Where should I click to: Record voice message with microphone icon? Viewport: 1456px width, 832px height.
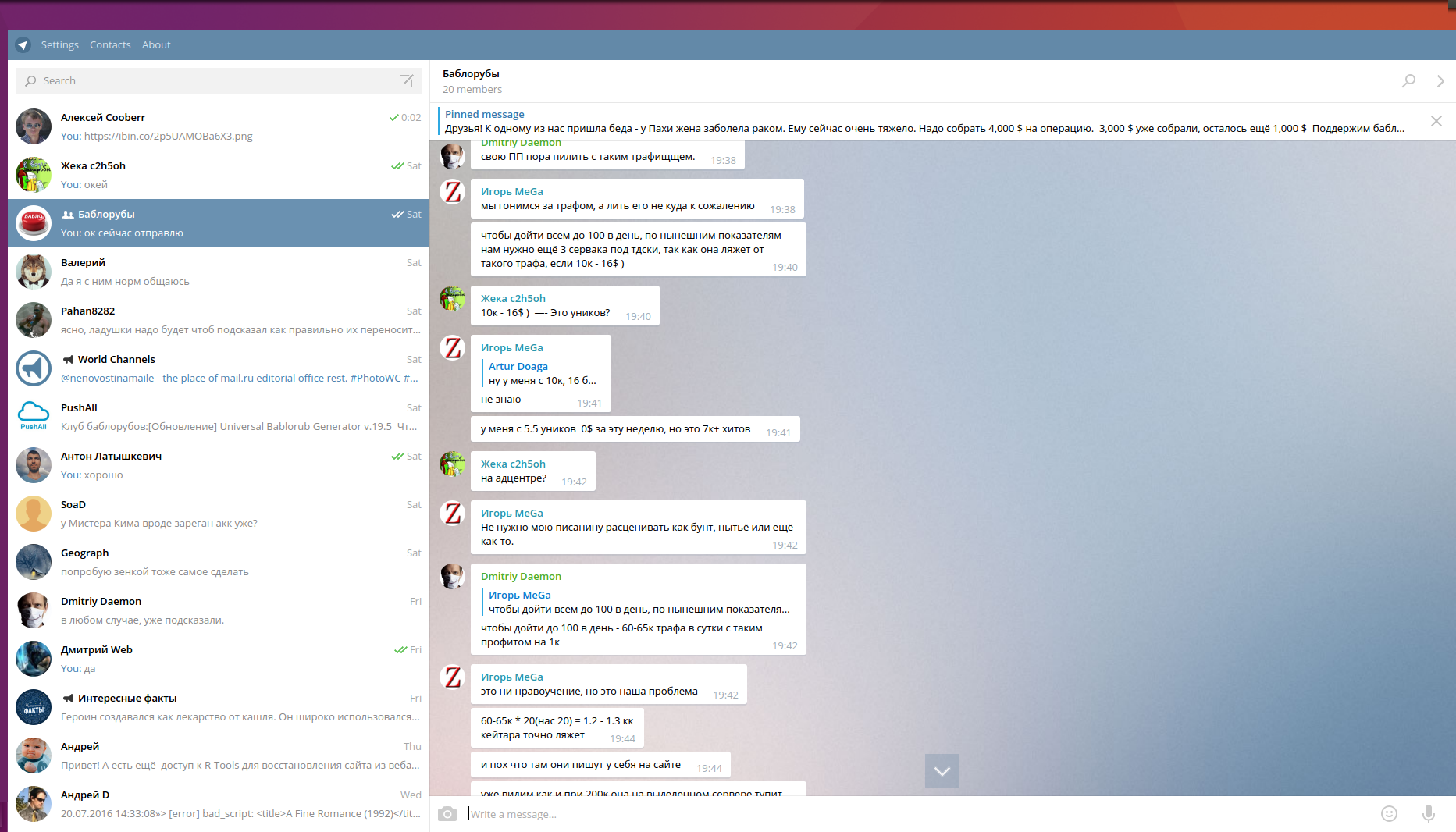coord(1428,814)
